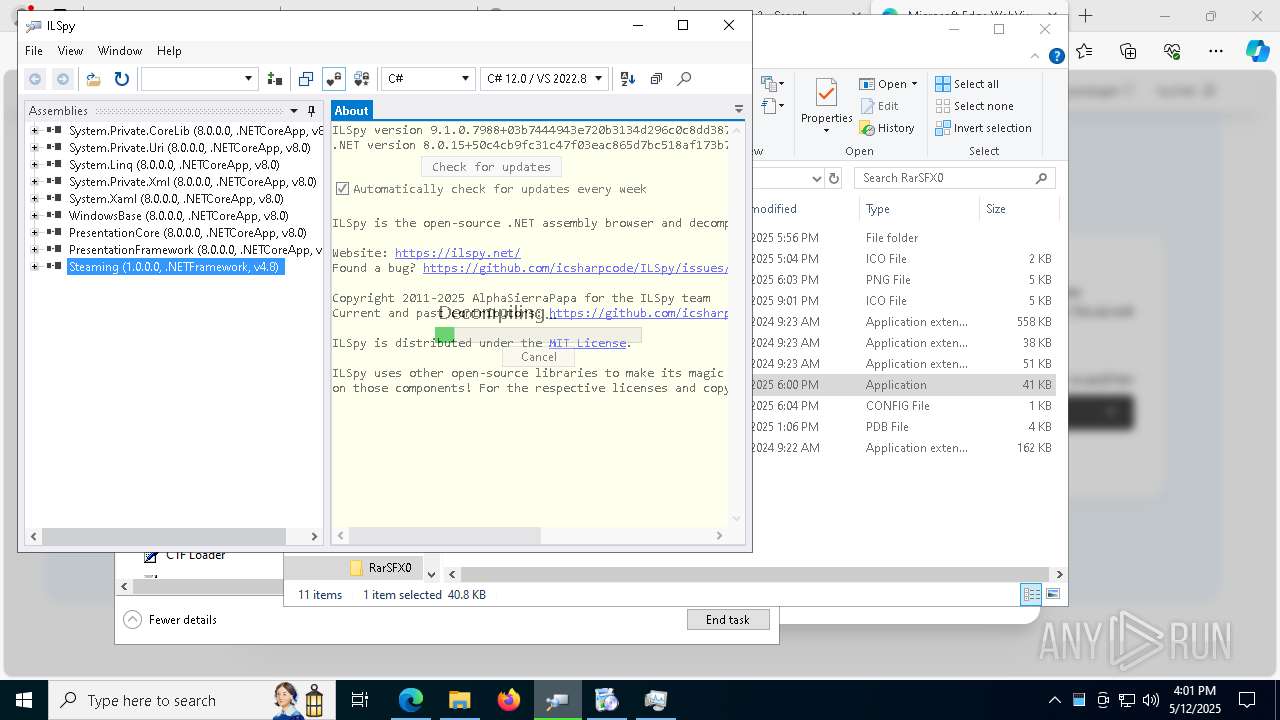Open Explorer help icon
The height and width of the screenshot is (720, 1280).
pyautogui.click(x=1057, y=57)
